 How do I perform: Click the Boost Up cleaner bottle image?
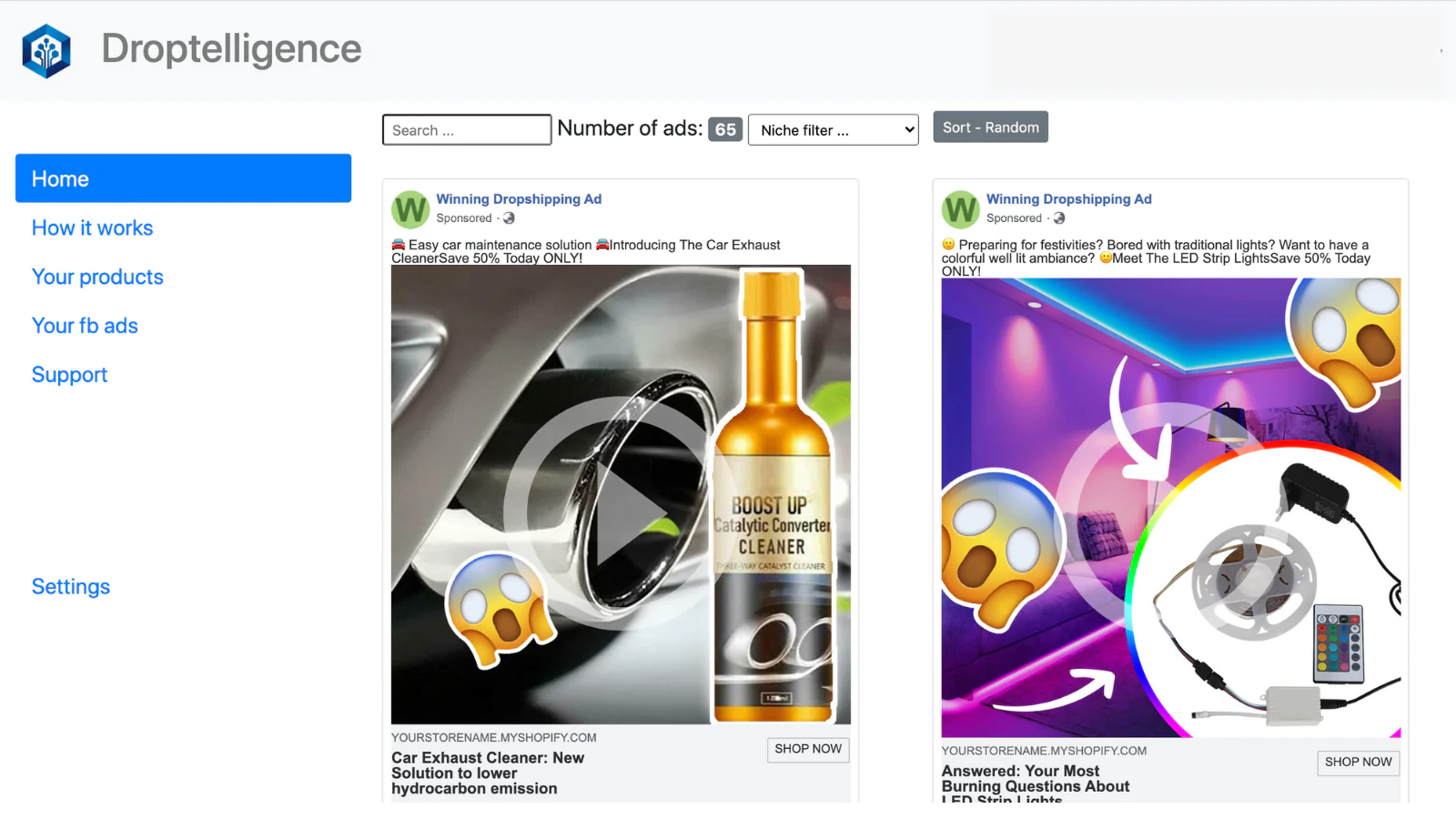[x=773, y=496]
